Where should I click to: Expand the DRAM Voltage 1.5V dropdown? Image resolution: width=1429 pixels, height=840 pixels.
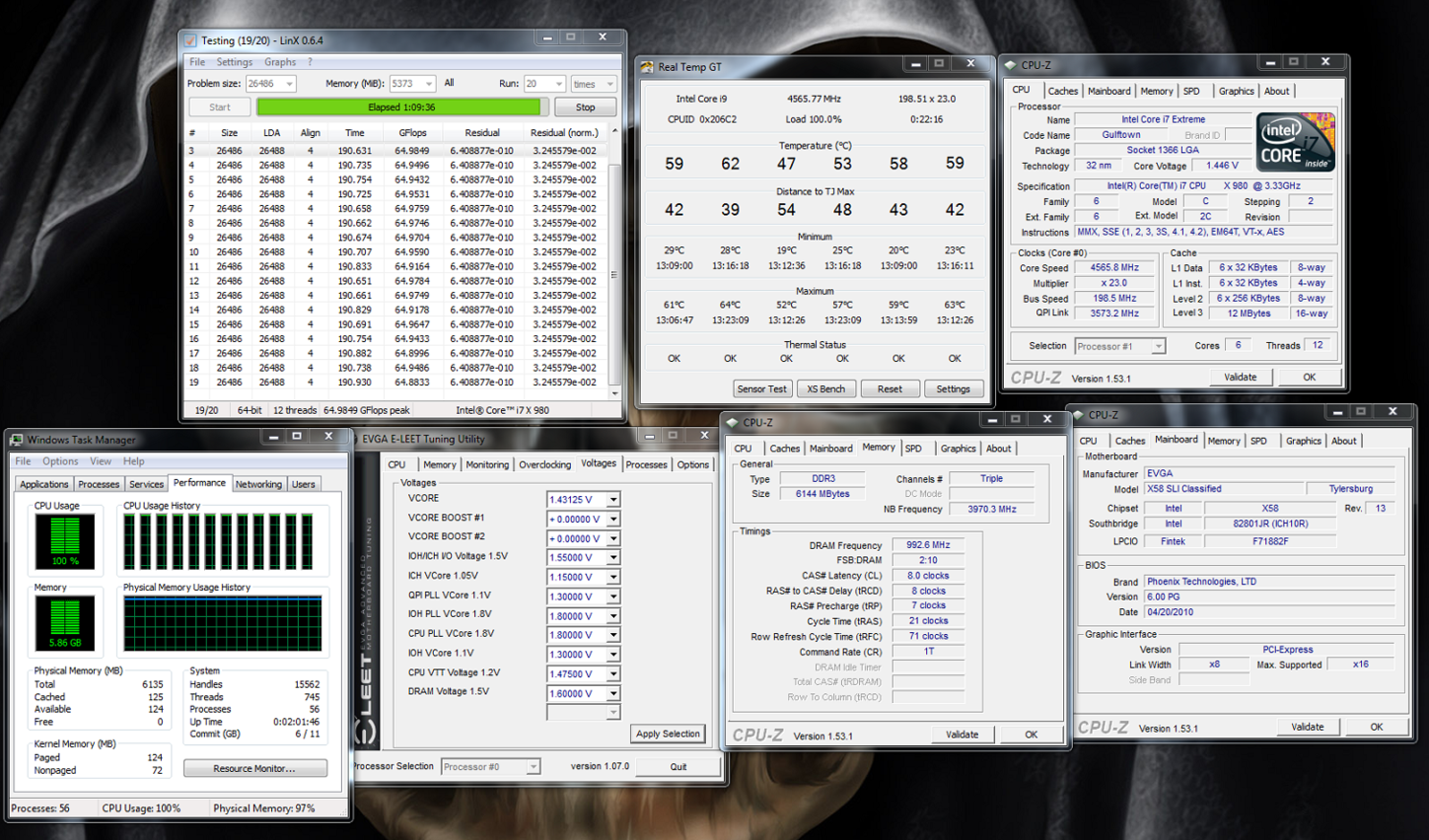pyautogui.click(x=612, y=693)
